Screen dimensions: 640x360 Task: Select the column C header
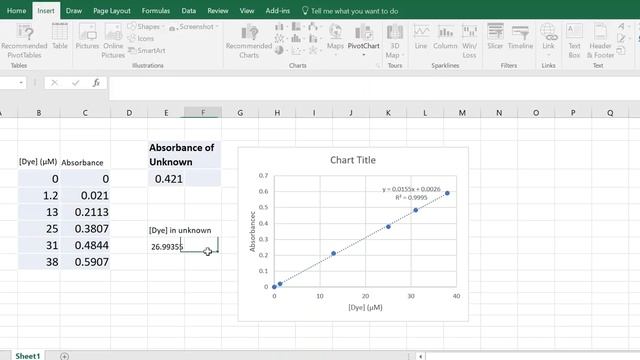tap(85, 113)
